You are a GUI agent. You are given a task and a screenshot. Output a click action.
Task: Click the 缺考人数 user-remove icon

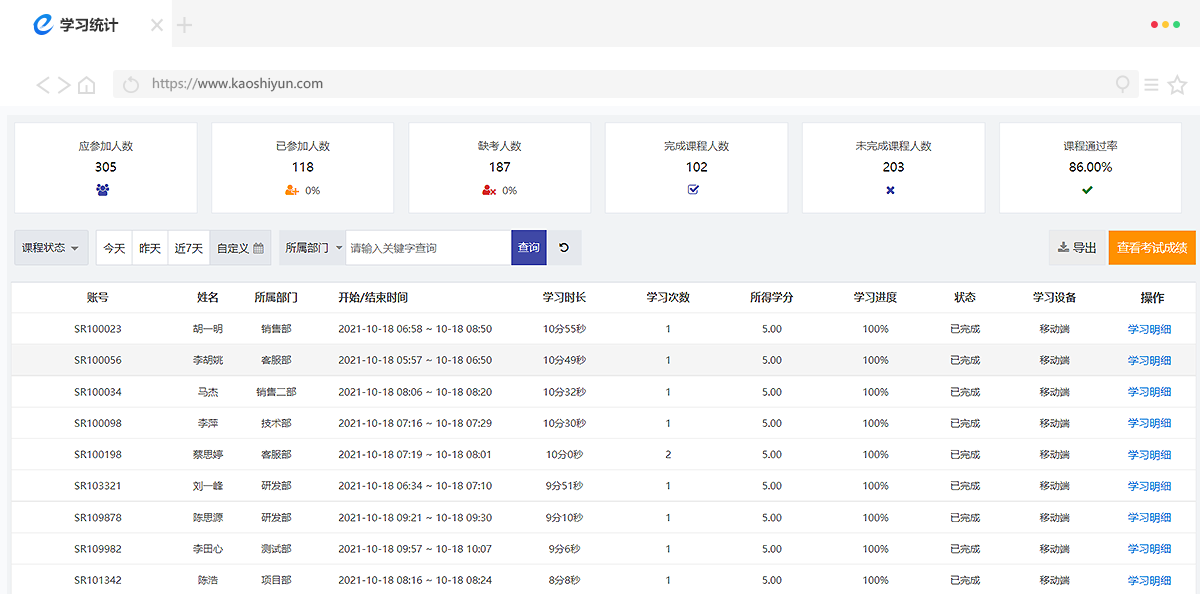[x=489, y=190]
